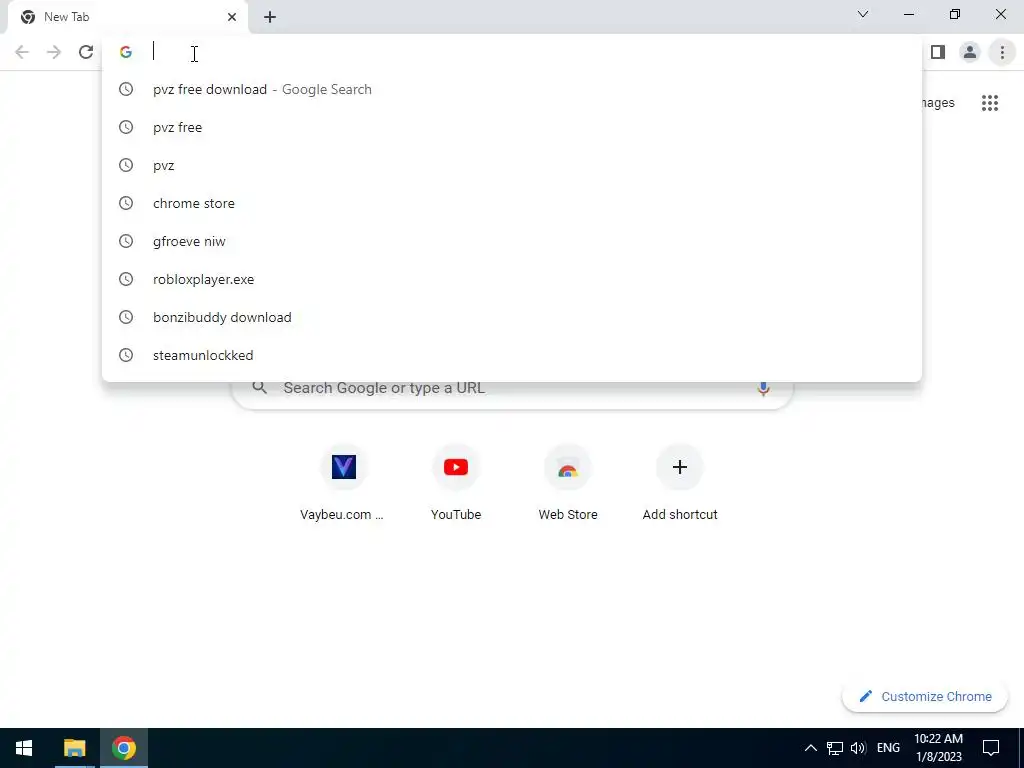
Task: Click the back navigation arrow
Action: 22,52
